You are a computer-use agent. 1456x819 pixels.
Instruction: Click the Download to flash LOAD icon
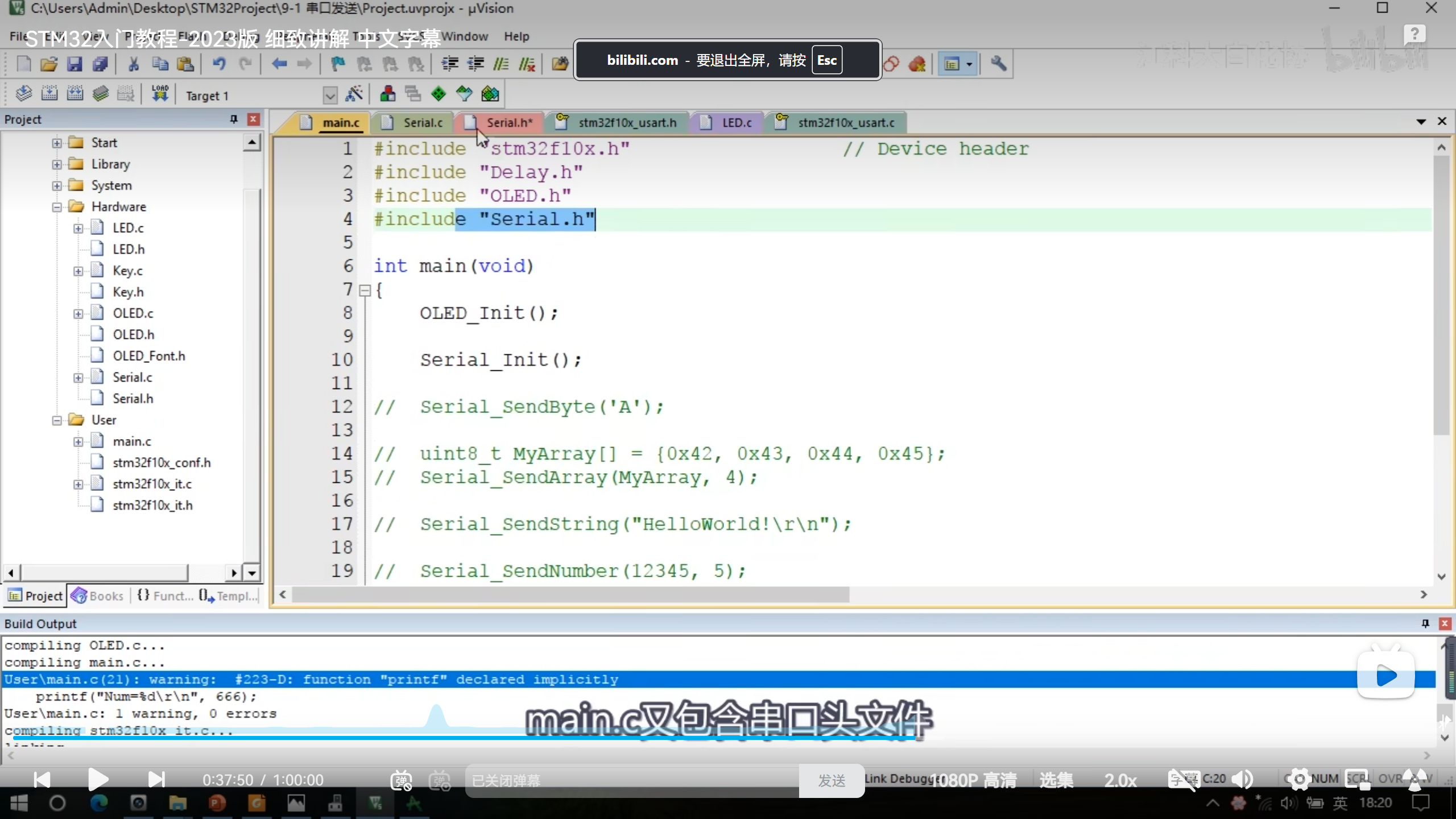[160, 94]
